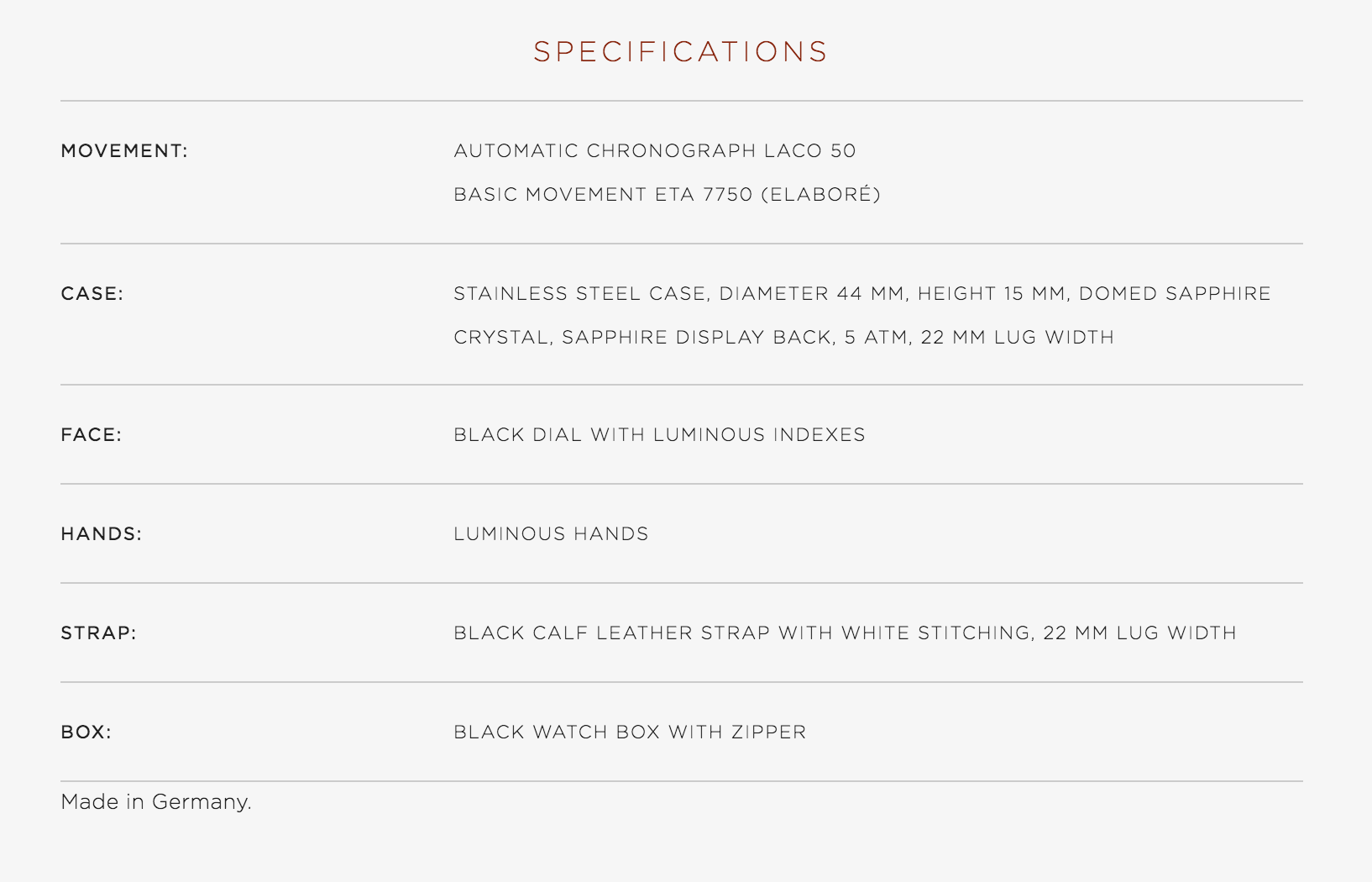Click the Stainless Steel Case description line

click(x=861, y=294)
